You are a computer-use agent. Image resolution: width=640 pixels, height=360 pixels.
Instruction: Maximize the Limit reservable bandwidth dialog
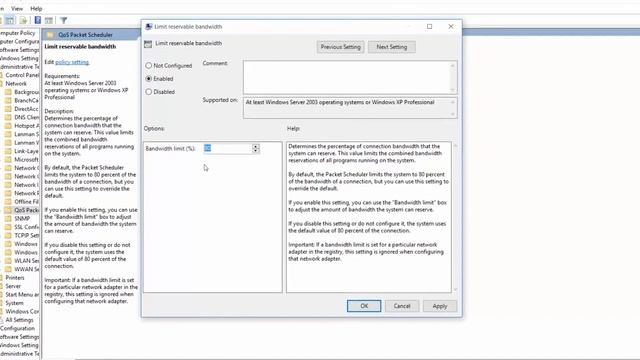pos(429,27)
